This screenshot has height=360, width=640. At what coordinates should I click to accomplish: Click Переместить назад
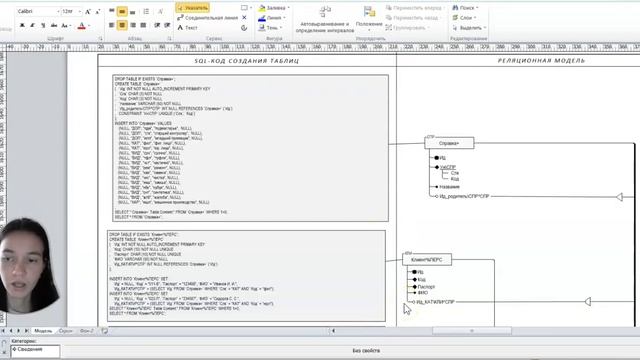(413, 18)
